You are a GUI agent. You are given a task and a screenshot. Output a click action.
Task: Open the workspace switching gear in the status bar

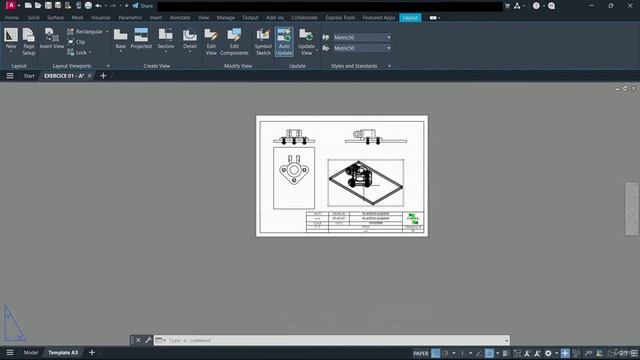(548, 353)
